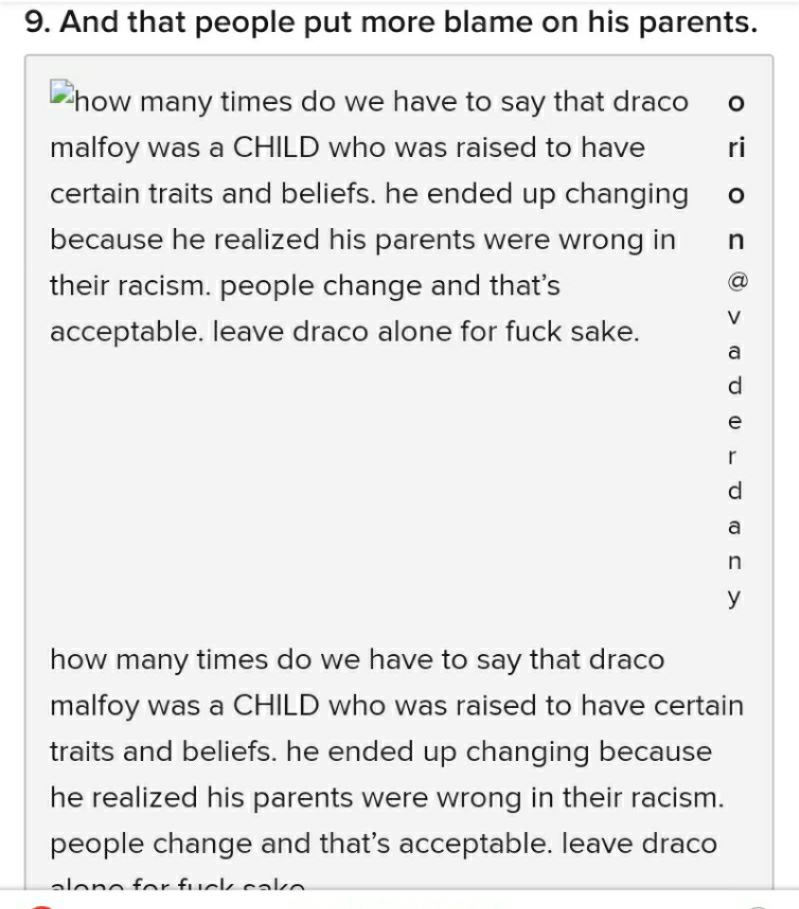Viewport: 799px width, 909px height.
Task: Click the word "CHILD" in the upper paragraph
Action: tap(276, 148)
